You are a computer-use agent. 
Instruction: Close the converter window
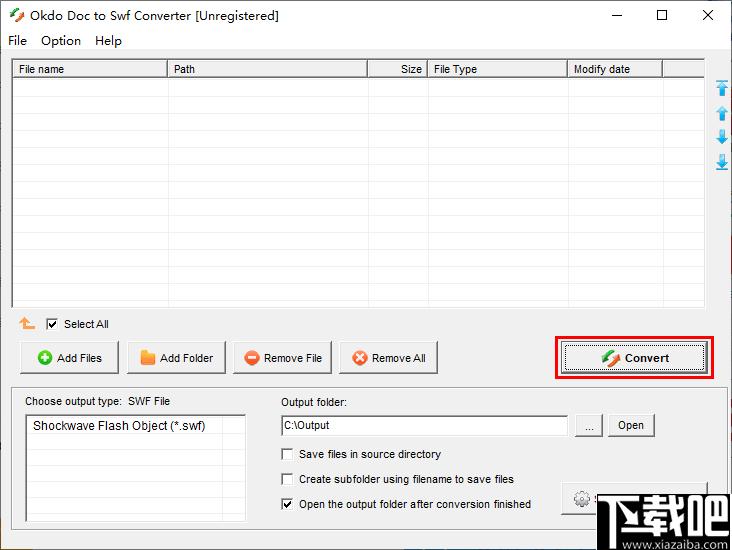(x=708, y=15)
